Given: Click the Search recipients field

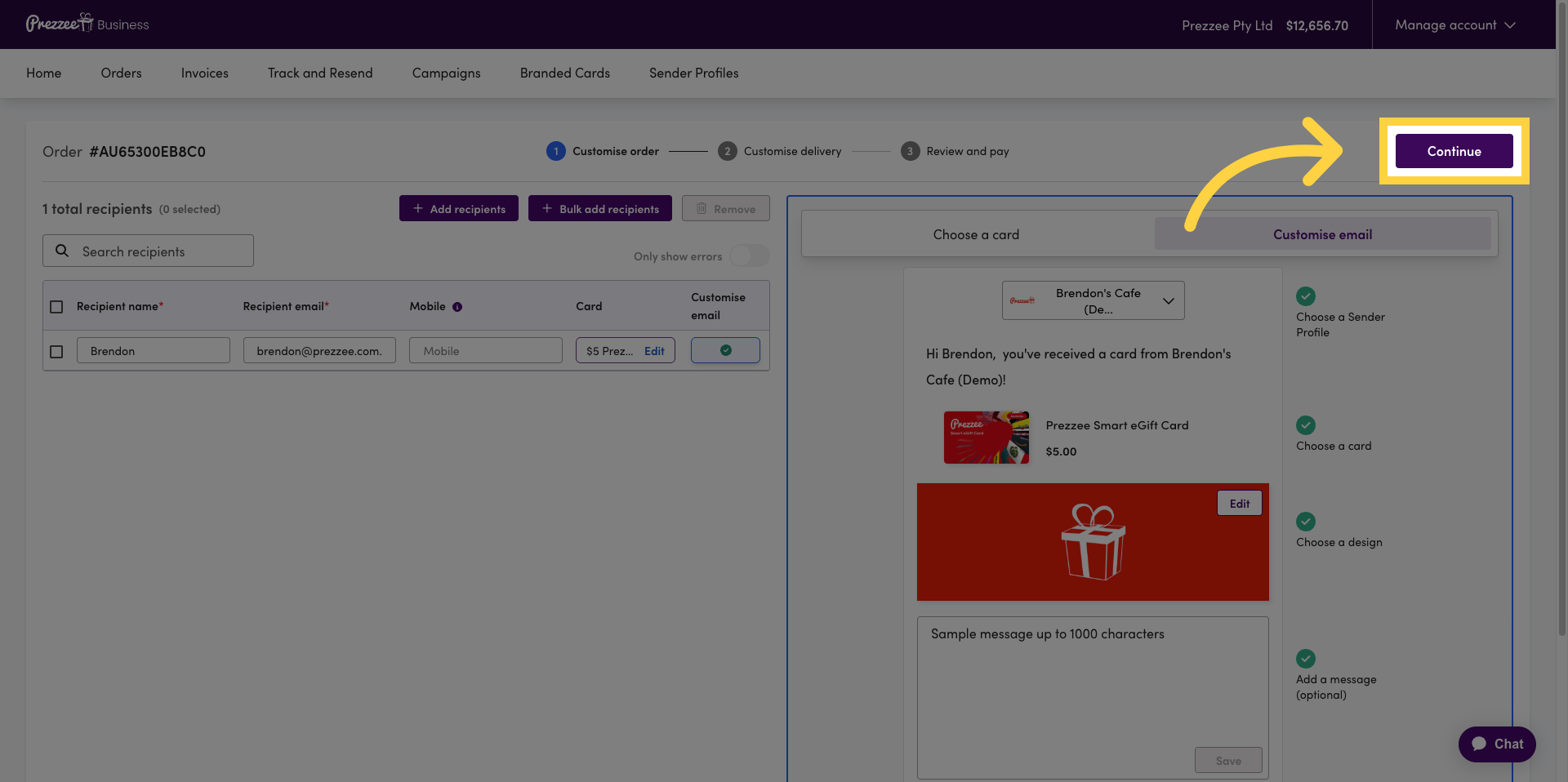Looking at the screenshot, I should pos(148,251).
